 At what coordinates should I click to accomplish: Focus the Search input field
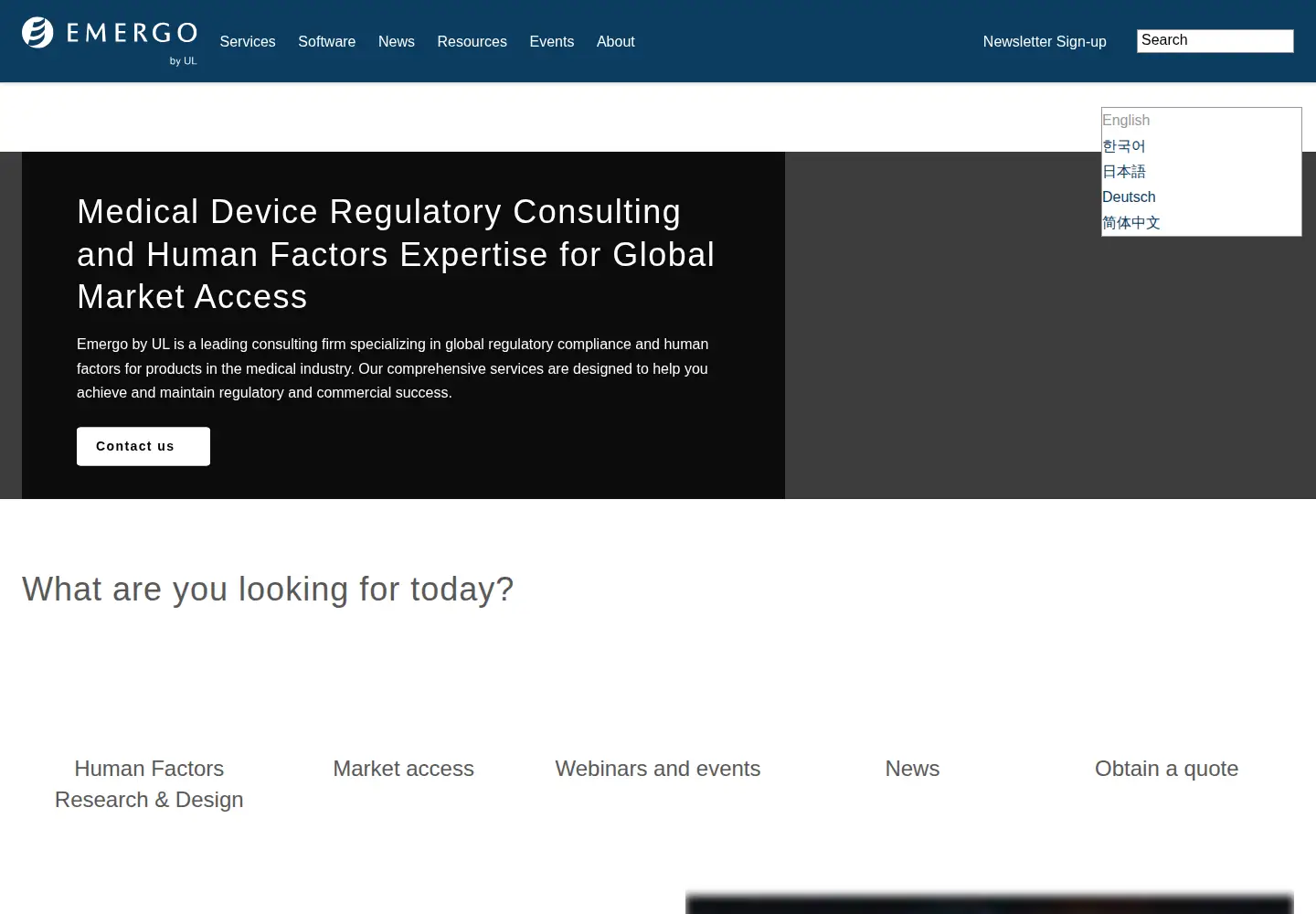pyautogui.click(x=1215, y=41)
